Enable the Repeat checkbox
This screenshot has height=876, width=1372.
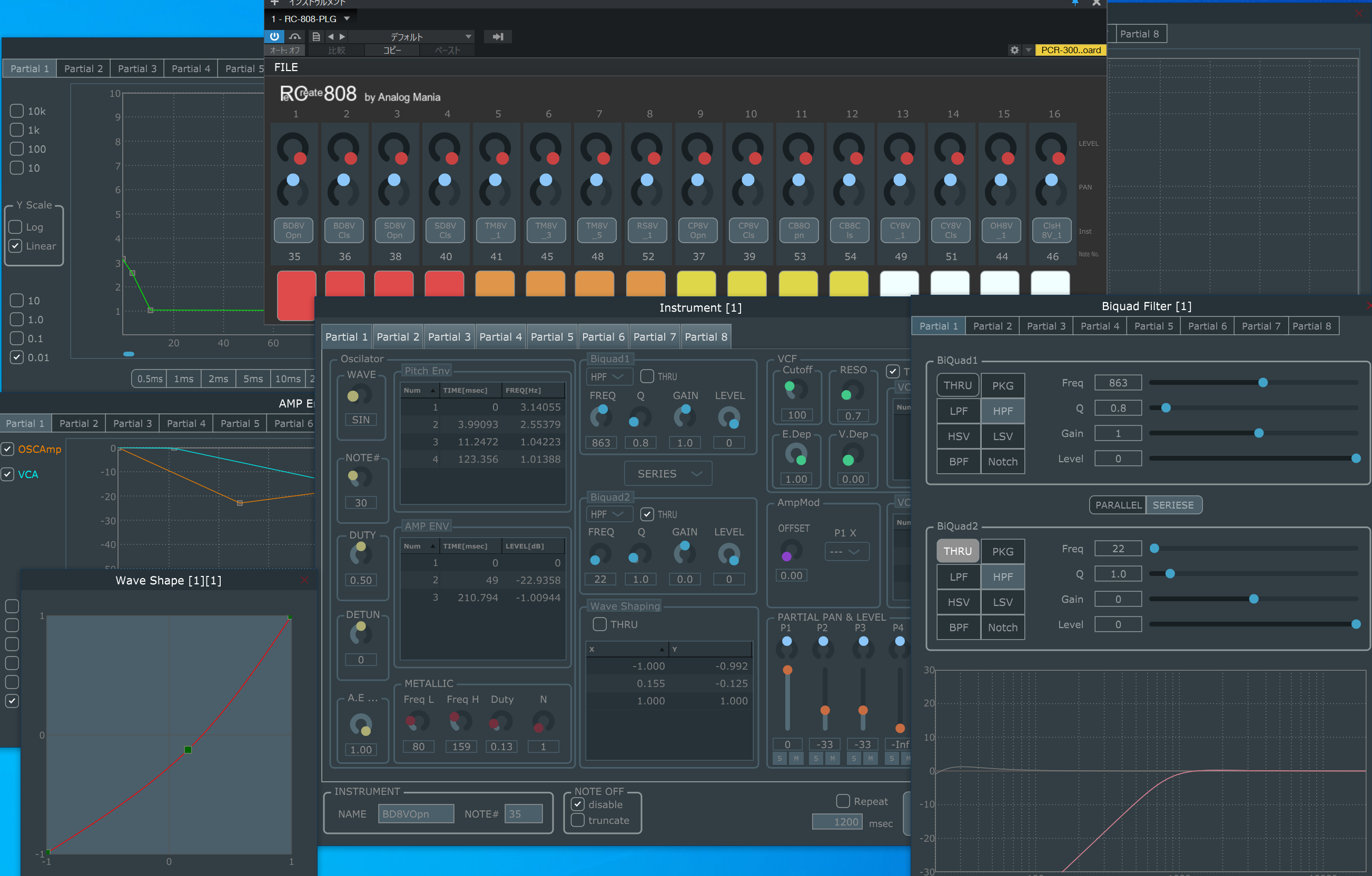843,801
